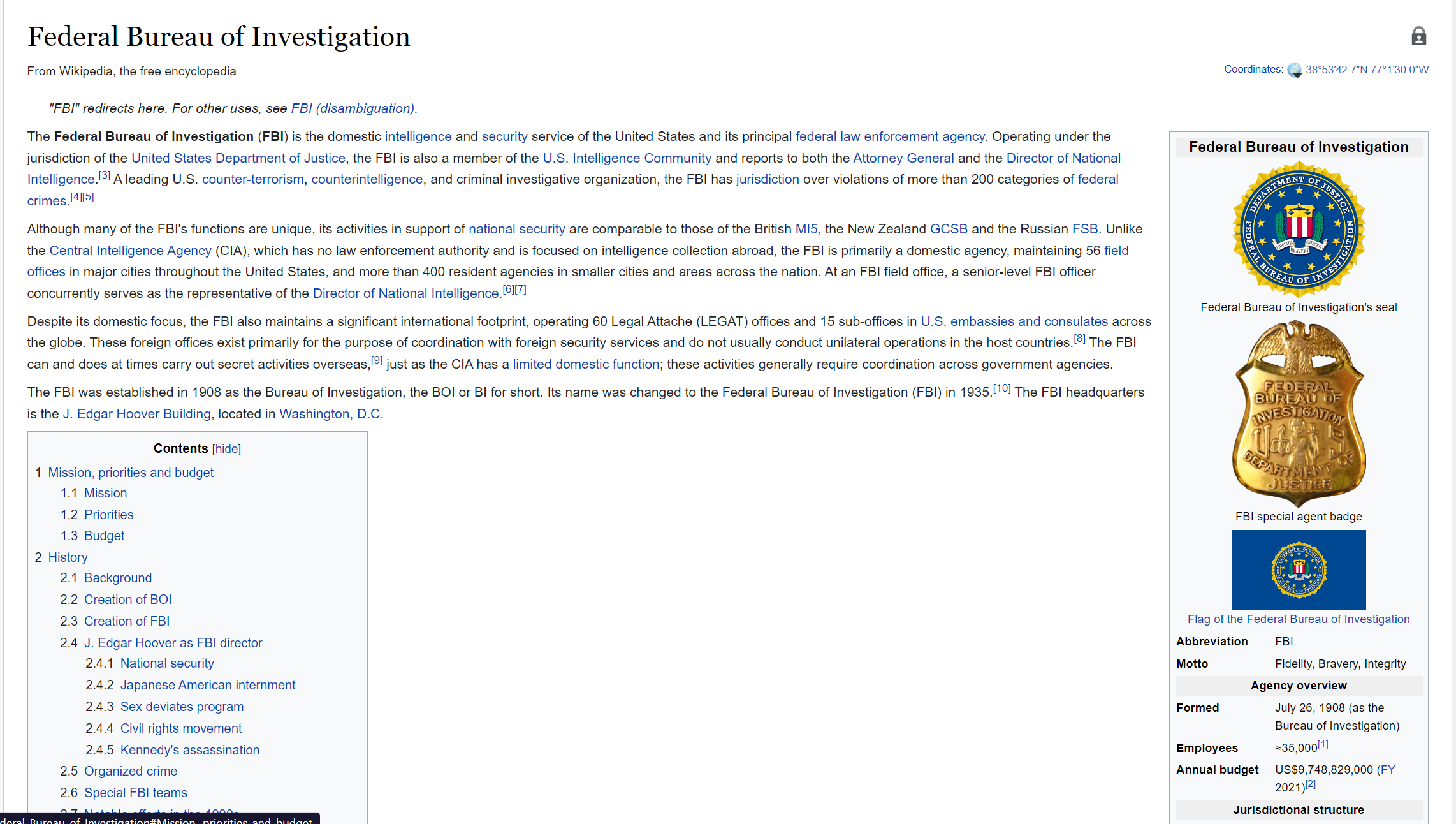Open Central Intelligence Agency link
Viewport: 1456px width, 824px height.
point(131,251)
